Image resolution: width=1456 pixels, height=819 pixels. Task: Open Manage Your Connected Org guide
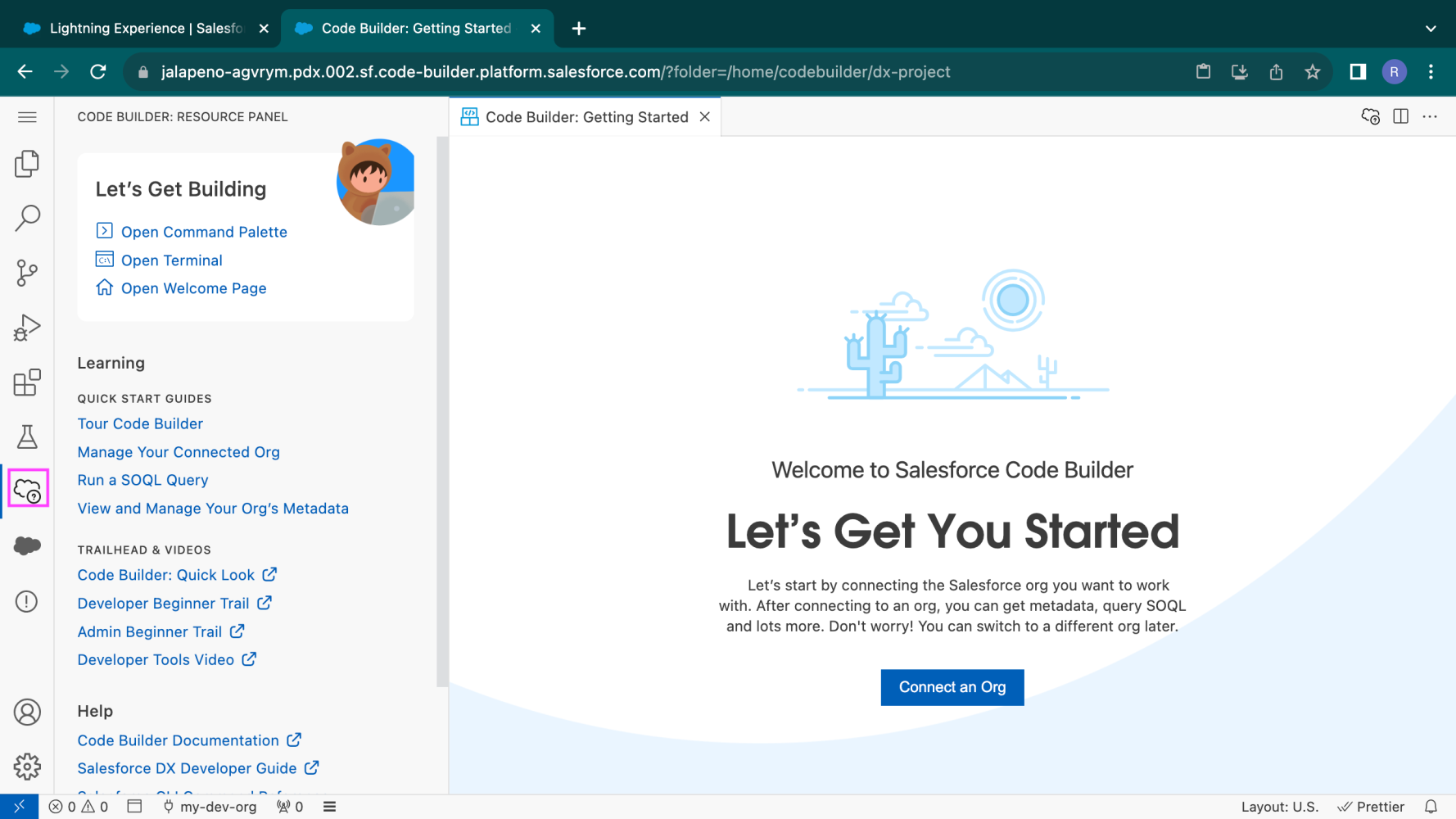point(179,452)
